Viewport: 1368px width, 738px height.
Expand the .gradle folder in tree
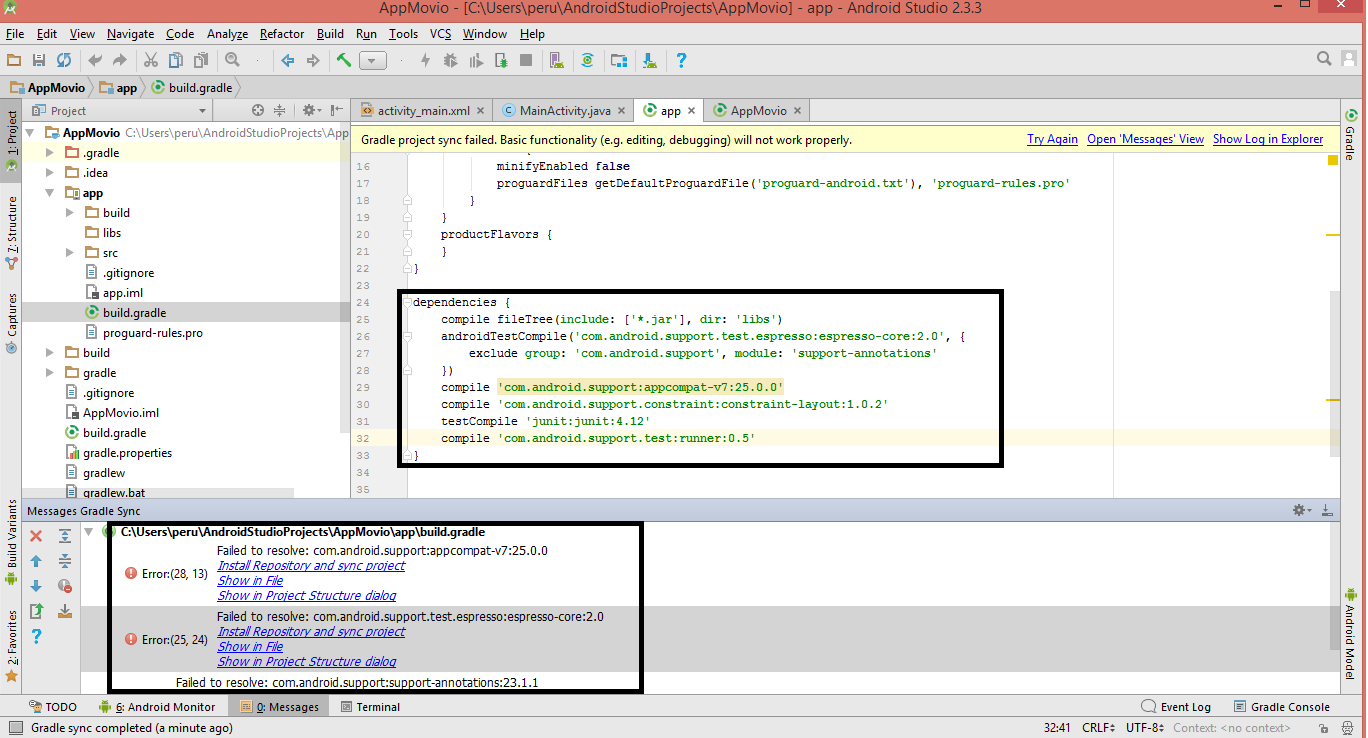pyautogui.click(x=50, y=153)
